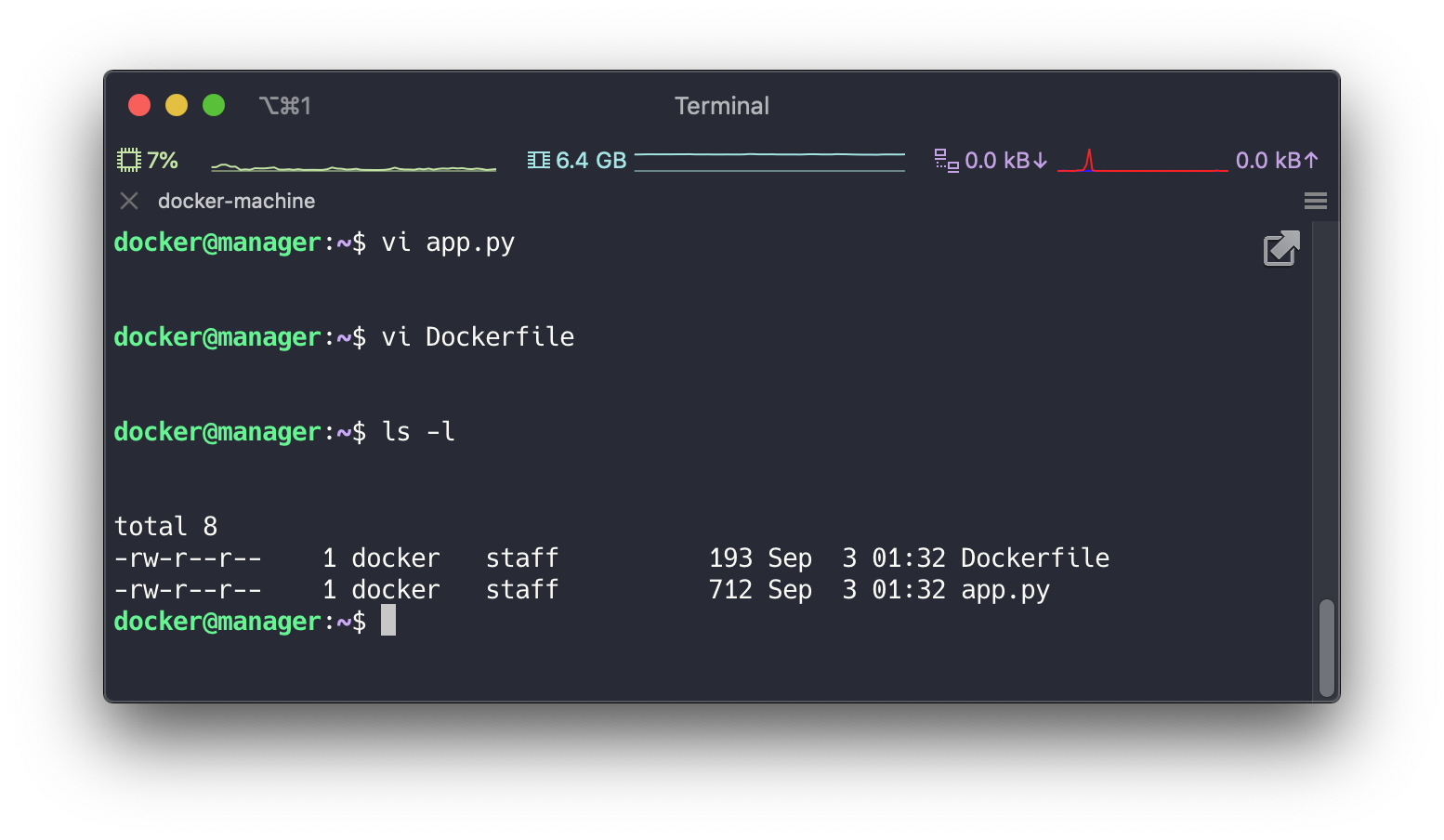This screenshot has width=1444, height=840.
Task: Click the pop-out share icon in terminal
Action: click(x=1281, y=248)
